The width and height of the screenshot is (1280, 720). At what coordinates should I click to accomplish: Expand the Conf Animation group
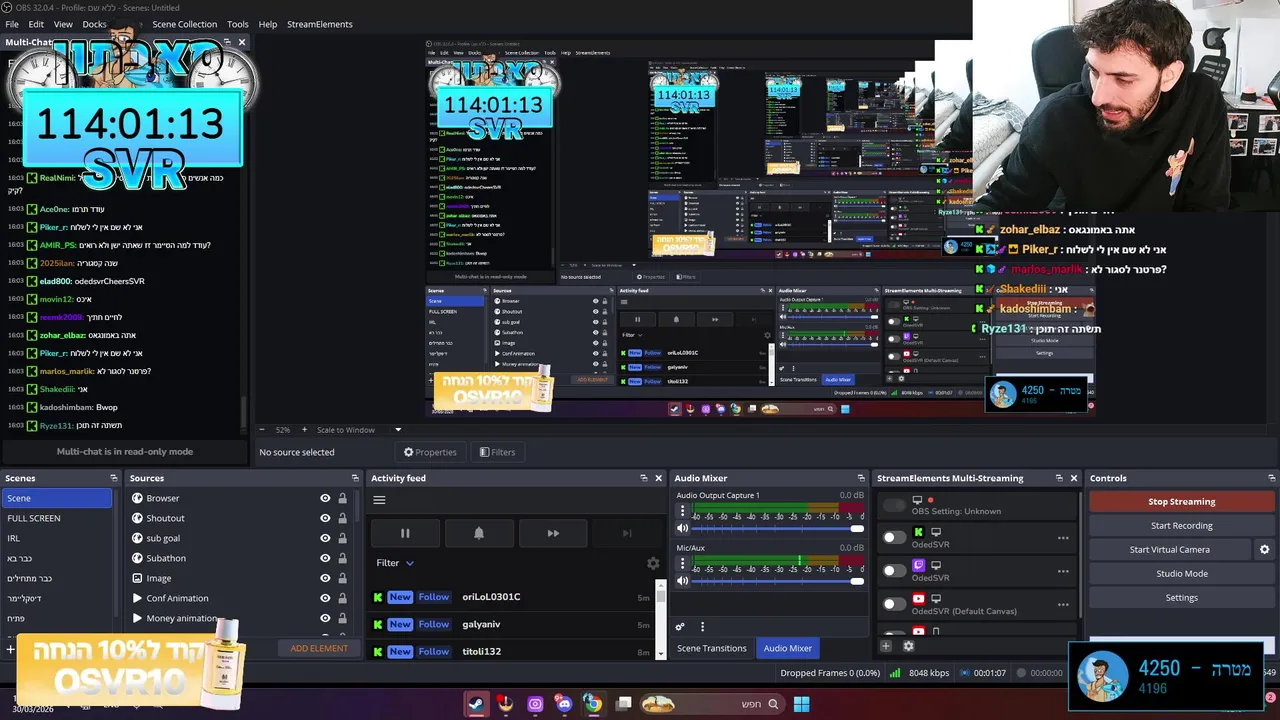[137, 598]
